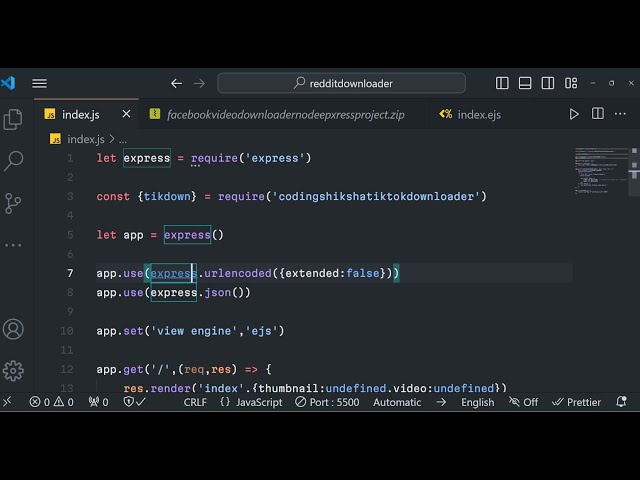Click Port : 5500 in status bar
This screenshot has height=480, width=640.
click(326, 402)
